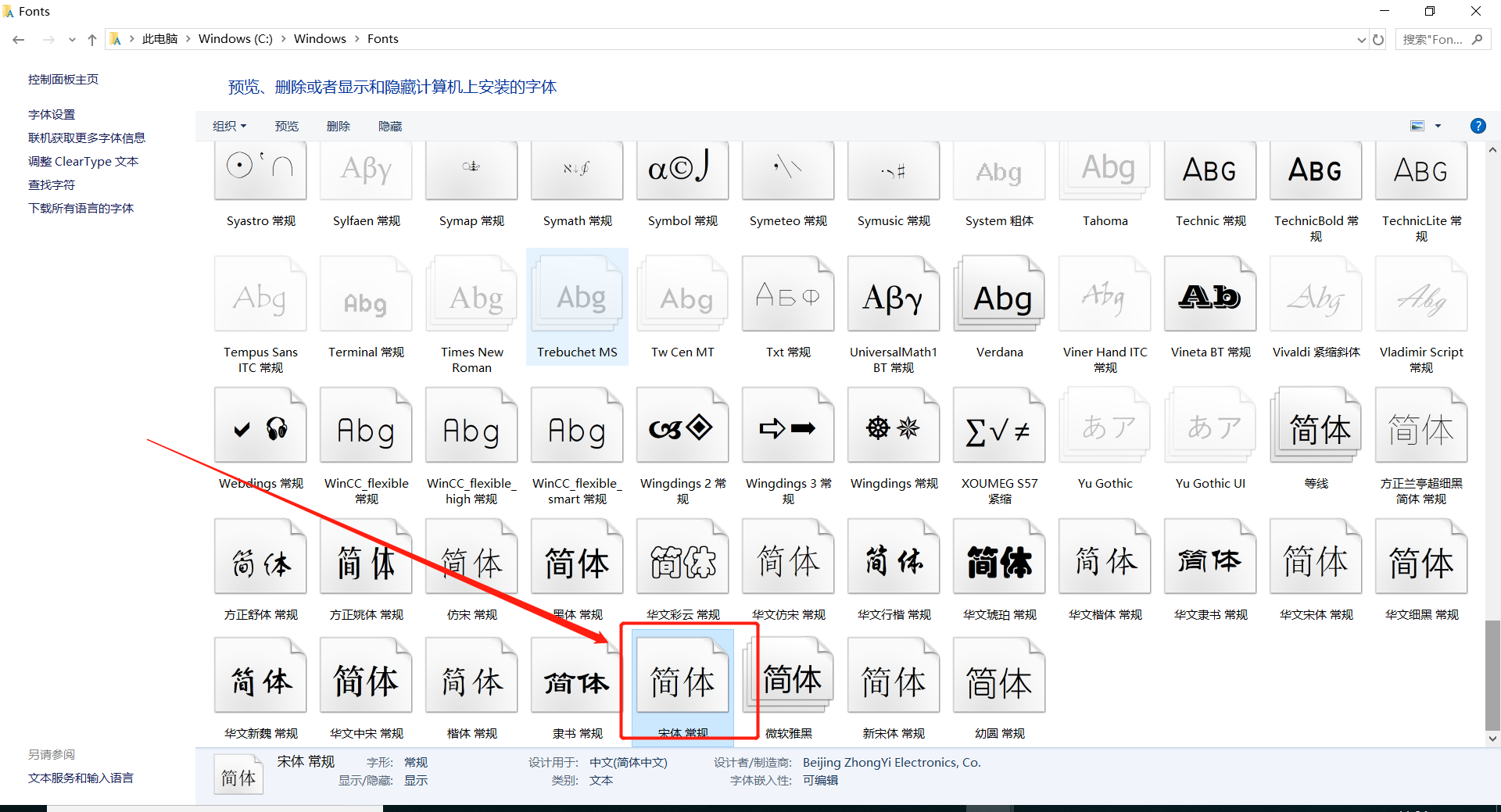The width and height of the screenshot is (1501, 812).
Task: Select the Viner Hand ITC font icon
Action: tap(1105, 294)
